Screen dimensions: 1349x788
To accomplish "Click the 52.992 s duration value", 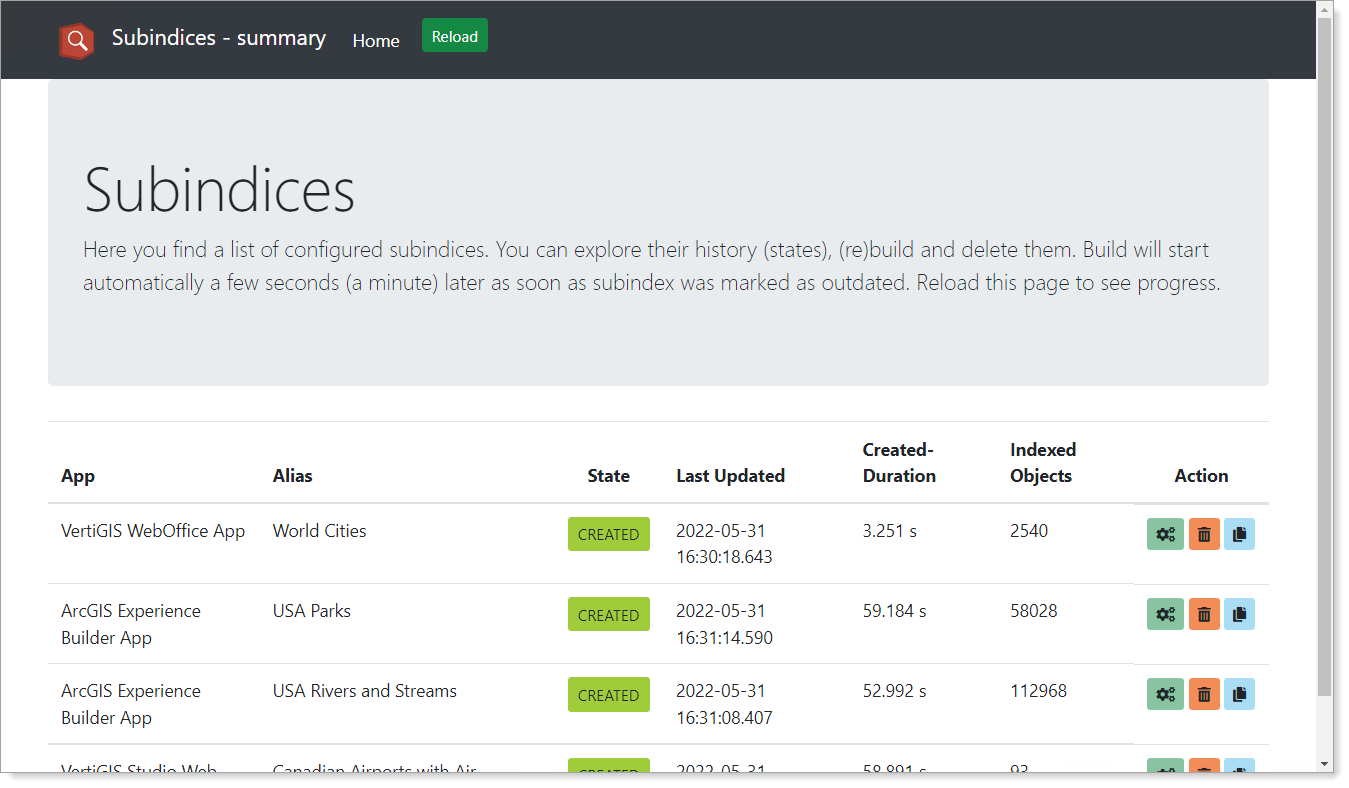I will (x=895, y=691).
